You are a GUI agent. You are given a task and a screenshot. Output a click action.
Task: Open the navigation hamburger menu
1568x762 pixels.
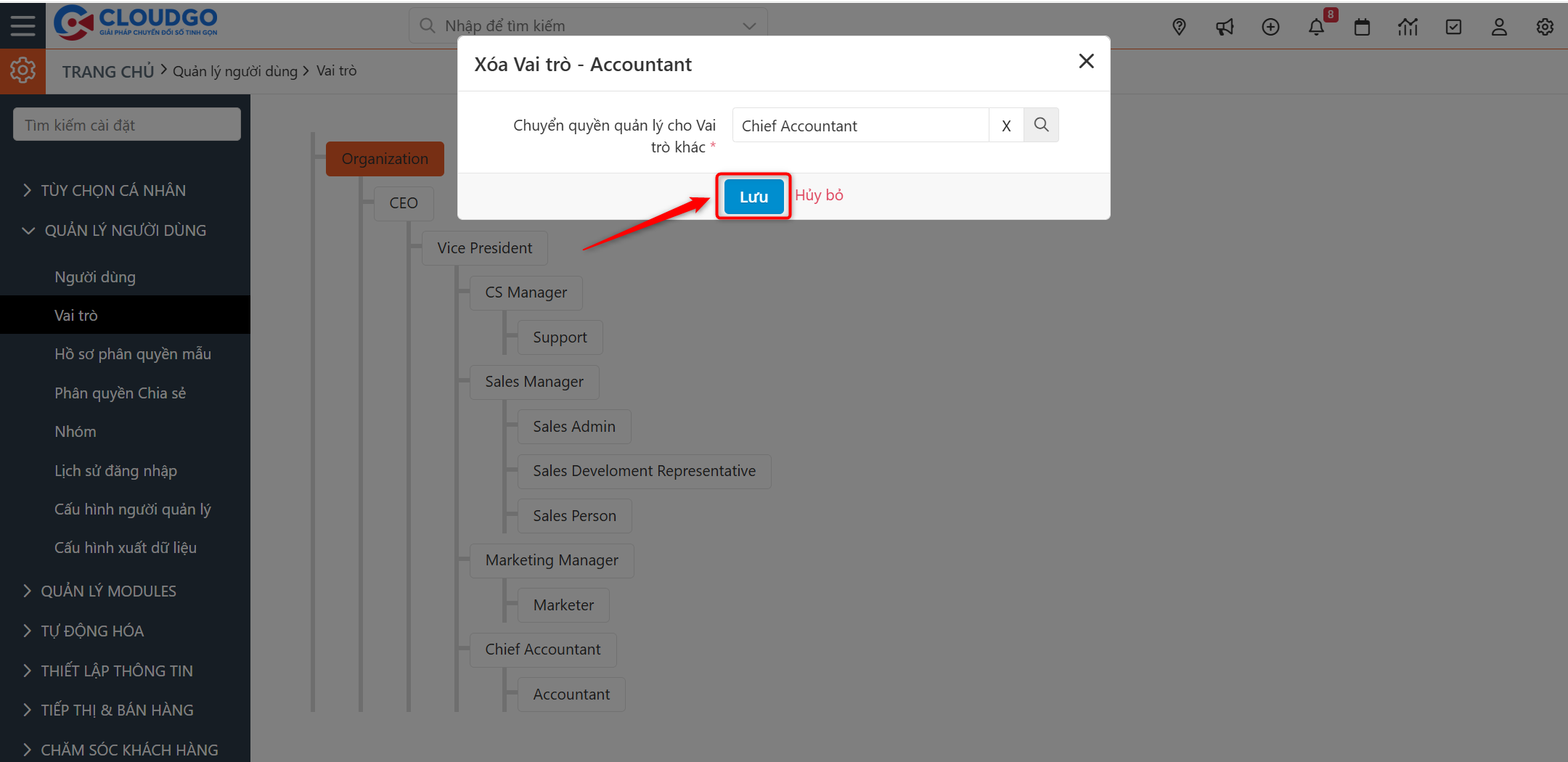coord(22,25)
